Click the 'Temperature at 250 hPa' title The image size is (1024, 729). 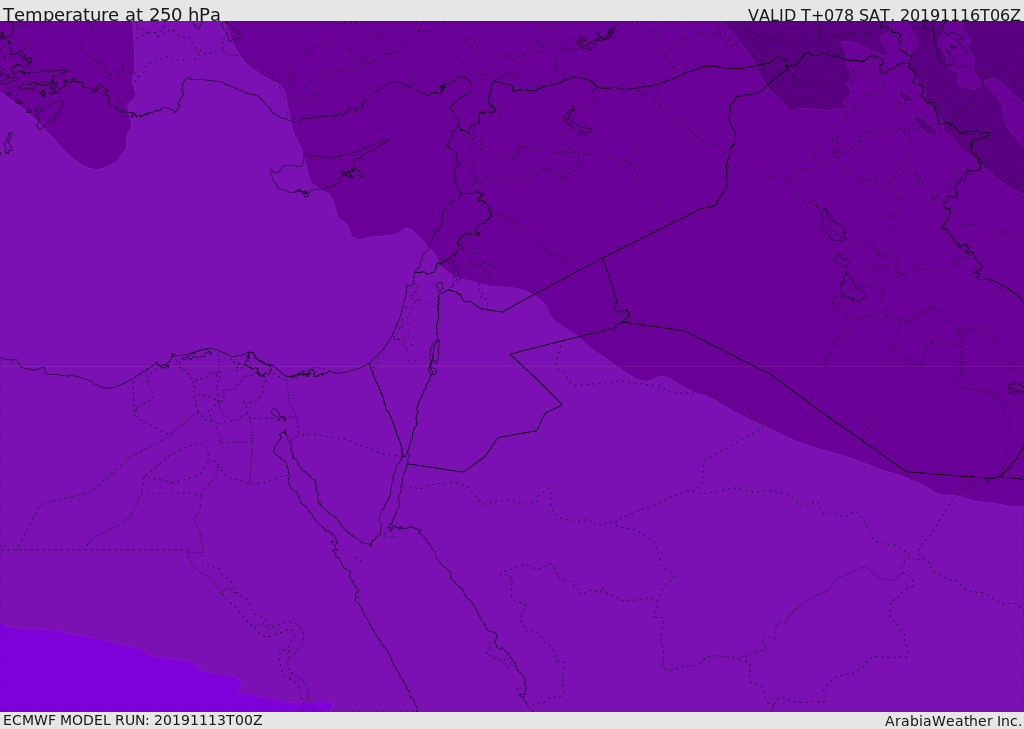point(112,14)
